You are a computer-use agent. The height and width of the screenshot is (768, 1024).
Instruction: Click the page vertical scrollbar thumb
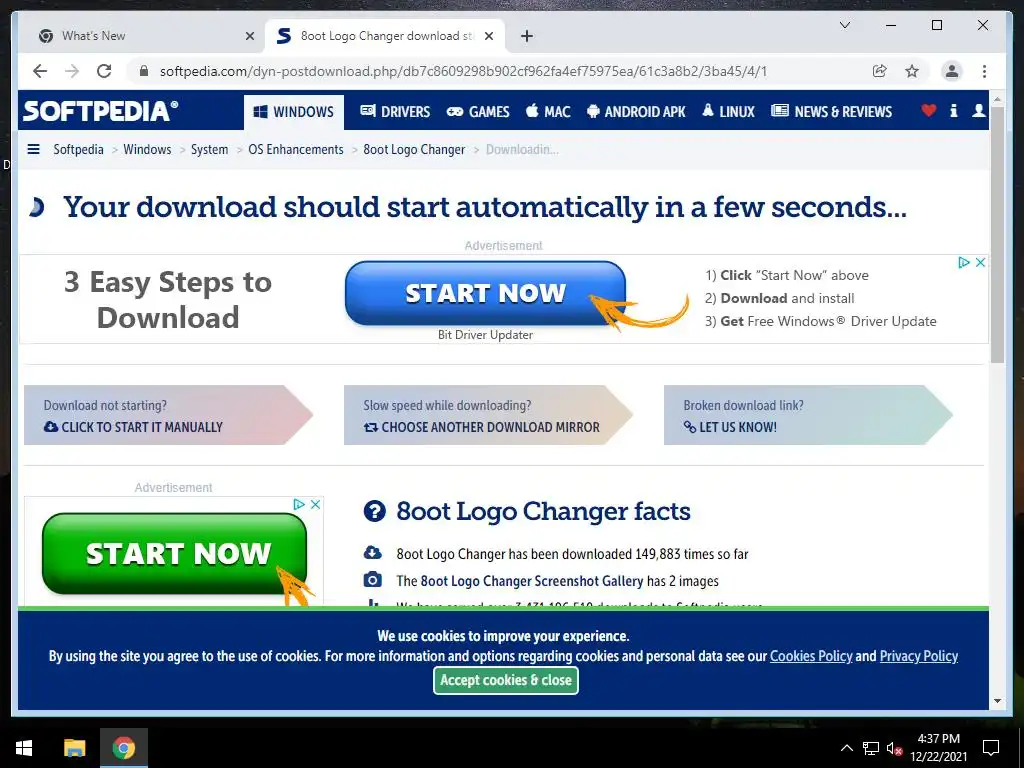click(997, 234)
